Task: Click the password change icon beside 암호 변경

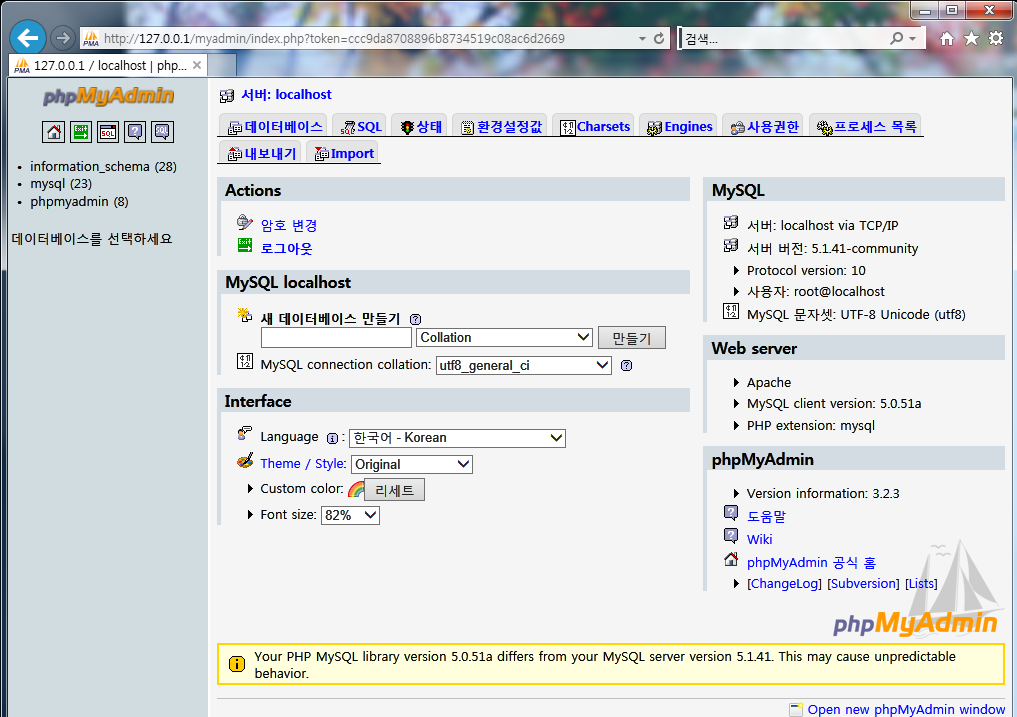Action: click(x=245, y=223)
